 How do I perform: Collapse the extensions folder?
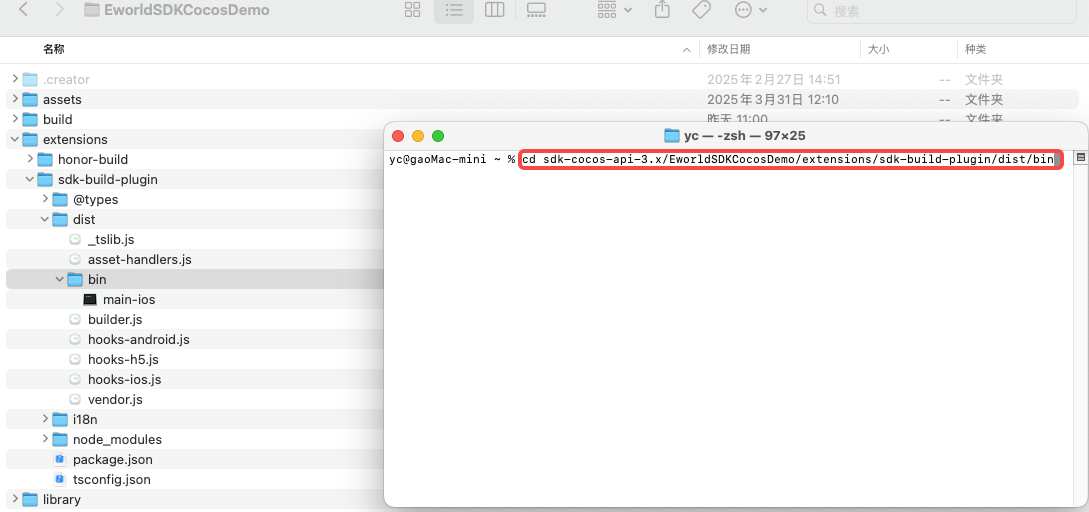(15, 140)
